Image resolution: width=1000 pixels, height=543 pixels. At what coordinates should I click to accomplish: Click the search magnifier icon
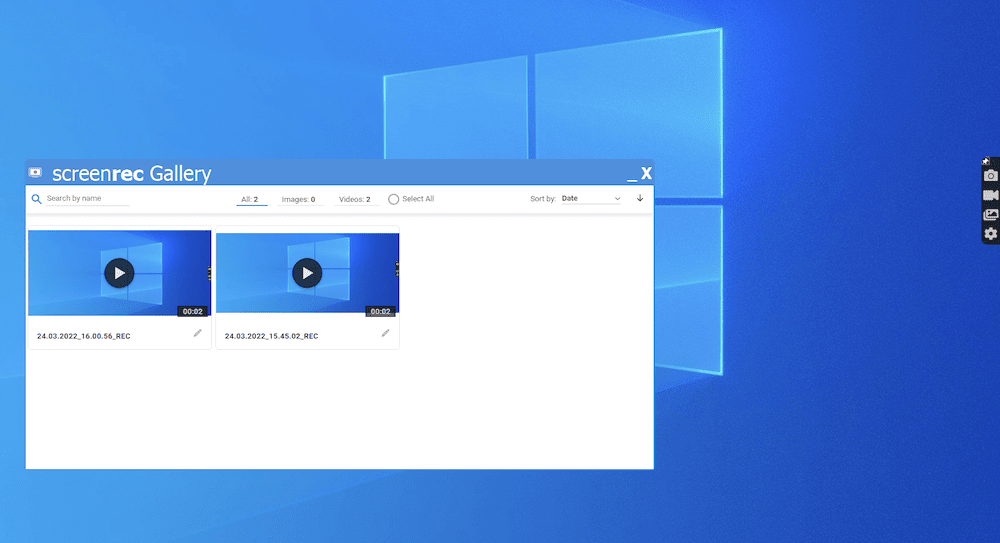pos(37,199)
